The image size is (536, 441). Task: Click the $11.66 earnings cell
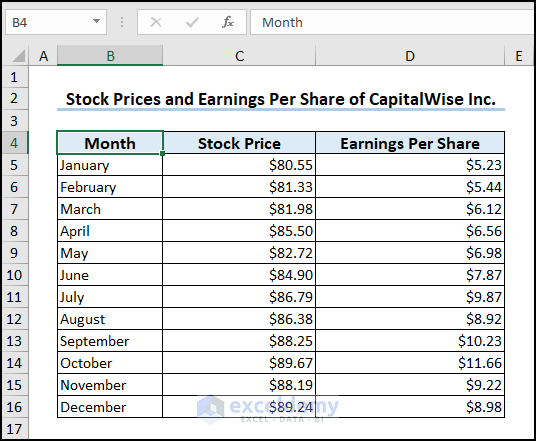pos(410,363)
